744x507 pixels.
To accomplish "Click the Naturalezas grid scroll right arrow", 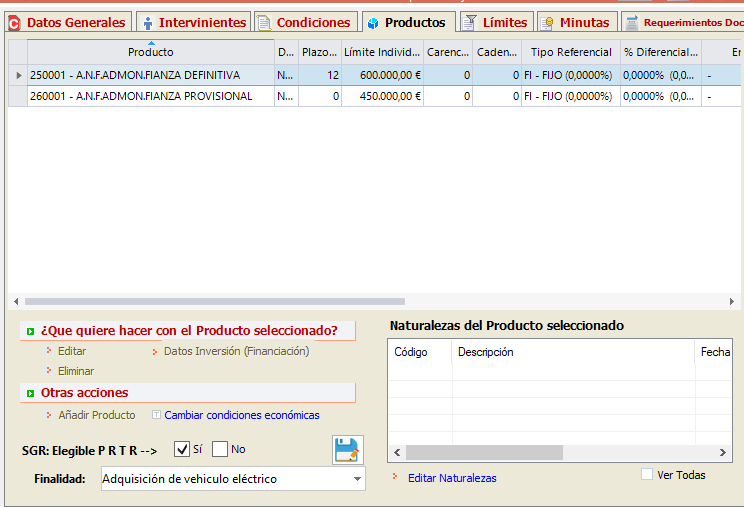I will coord(722,452).
